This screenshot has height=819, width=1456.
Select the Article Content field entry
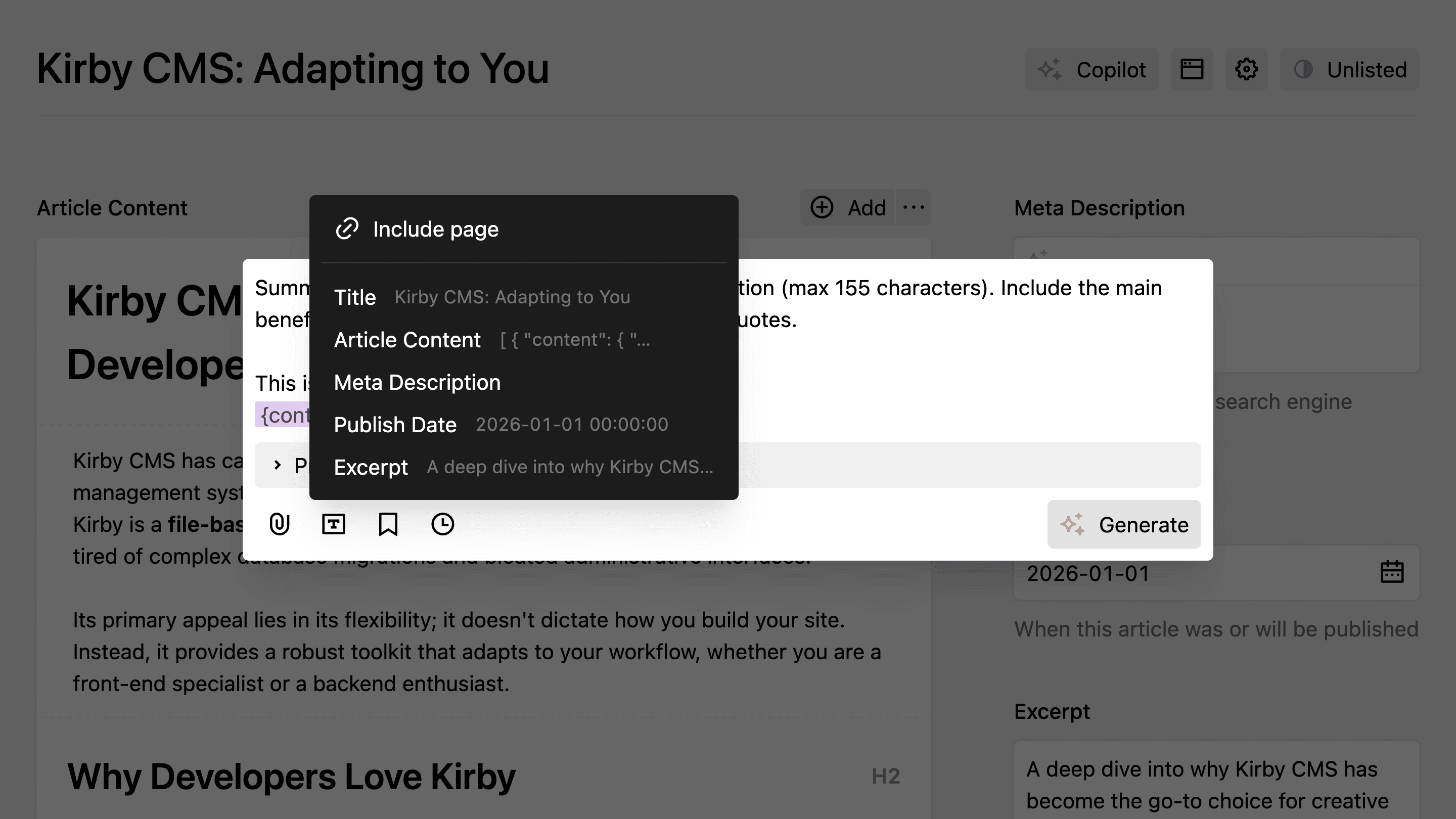[523, 340]
